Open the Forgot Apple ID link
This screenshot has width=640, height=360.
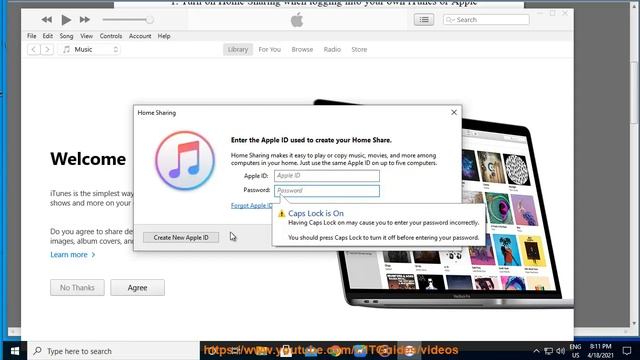tap(251, 205)
